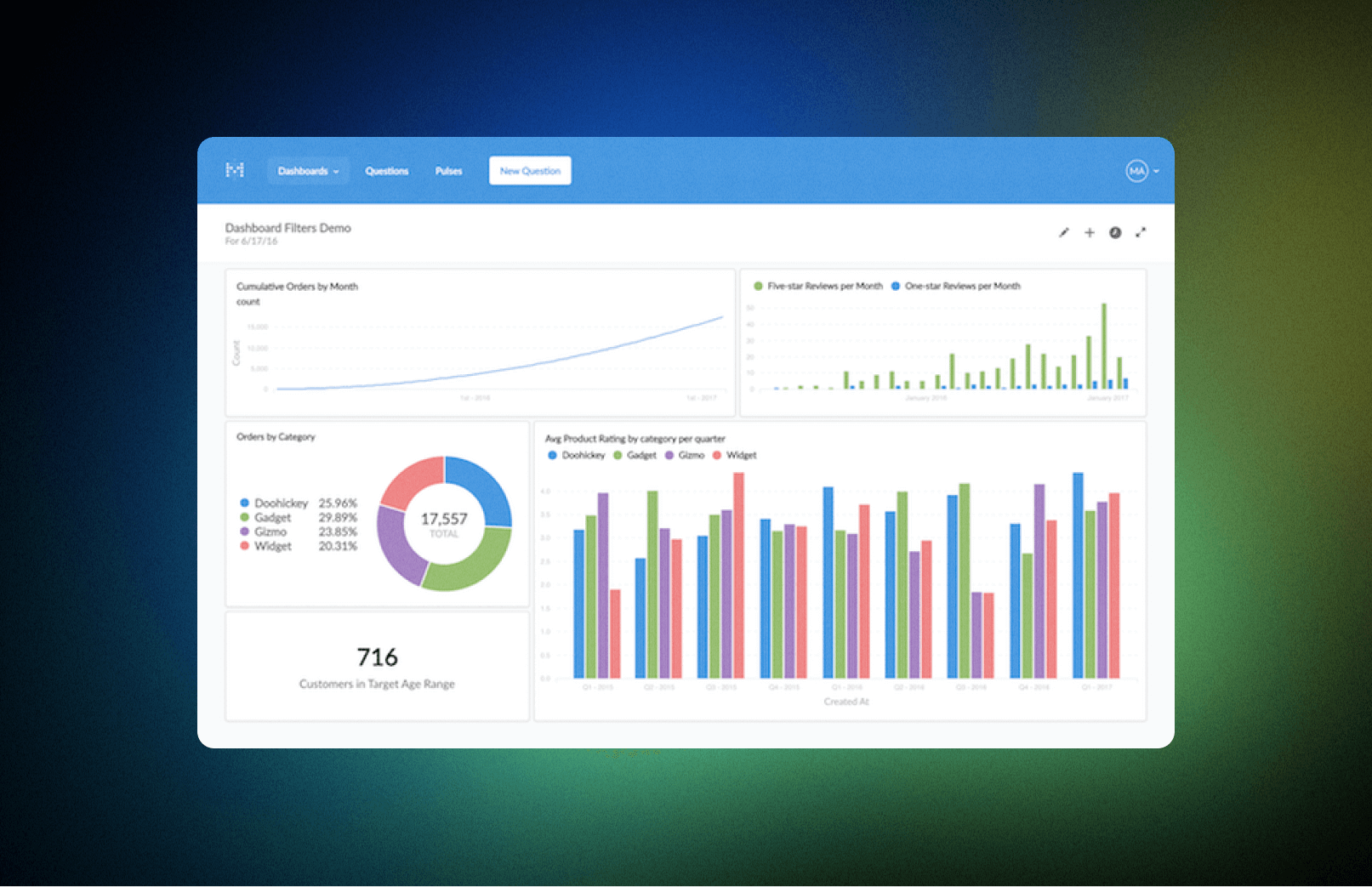Viewport: 1372px width, 887px height.
Task: Open the Dashboards dropdown menu
Action: pos(308,171)
